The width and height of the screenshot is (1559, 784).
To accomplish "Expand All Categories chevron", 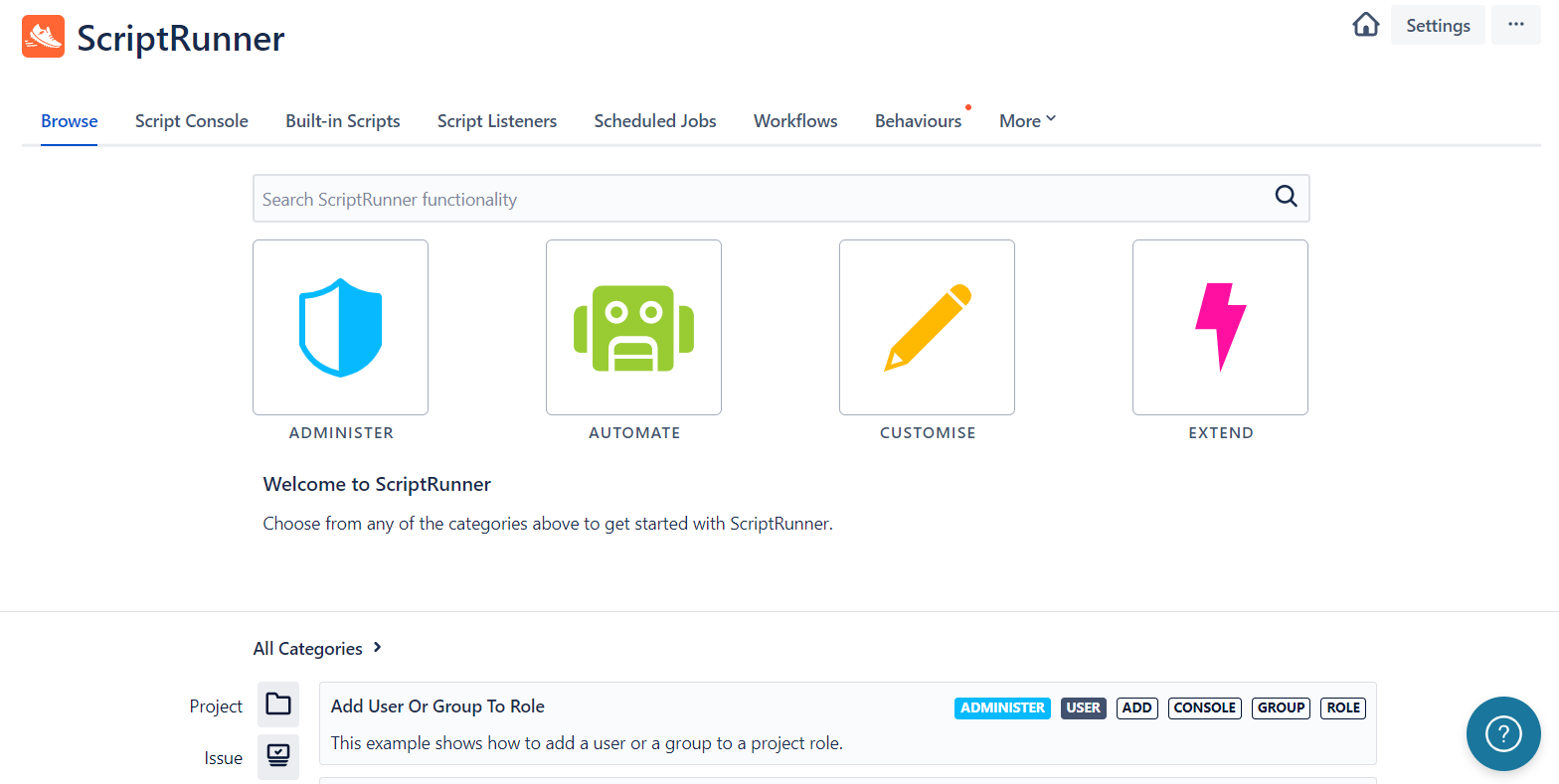I will pos(377,648).
